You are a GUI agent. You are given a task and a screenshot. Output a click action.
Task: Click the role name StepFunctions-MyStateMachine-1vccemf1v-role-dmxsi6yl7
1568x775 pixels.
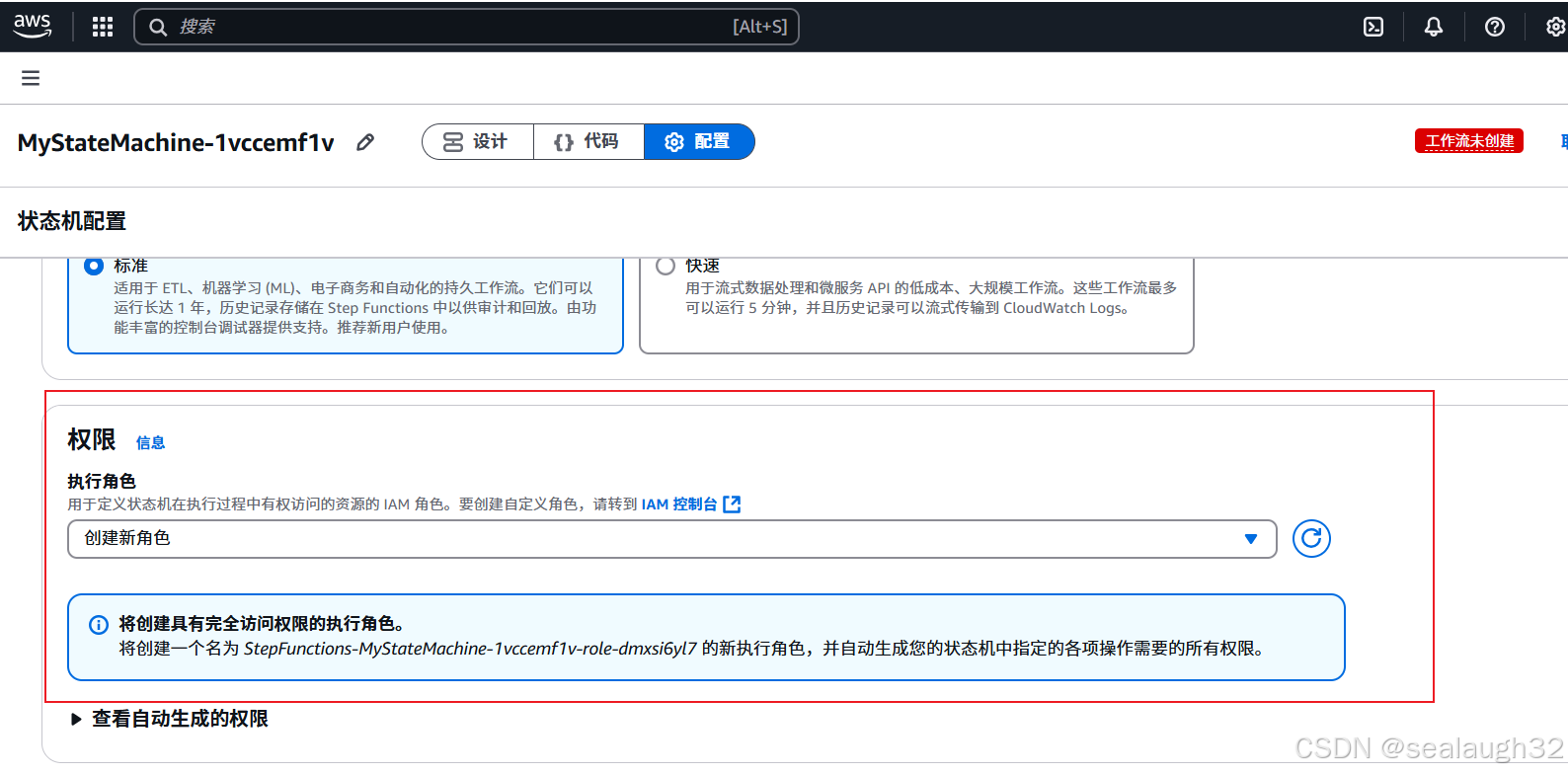coord(470,649)
